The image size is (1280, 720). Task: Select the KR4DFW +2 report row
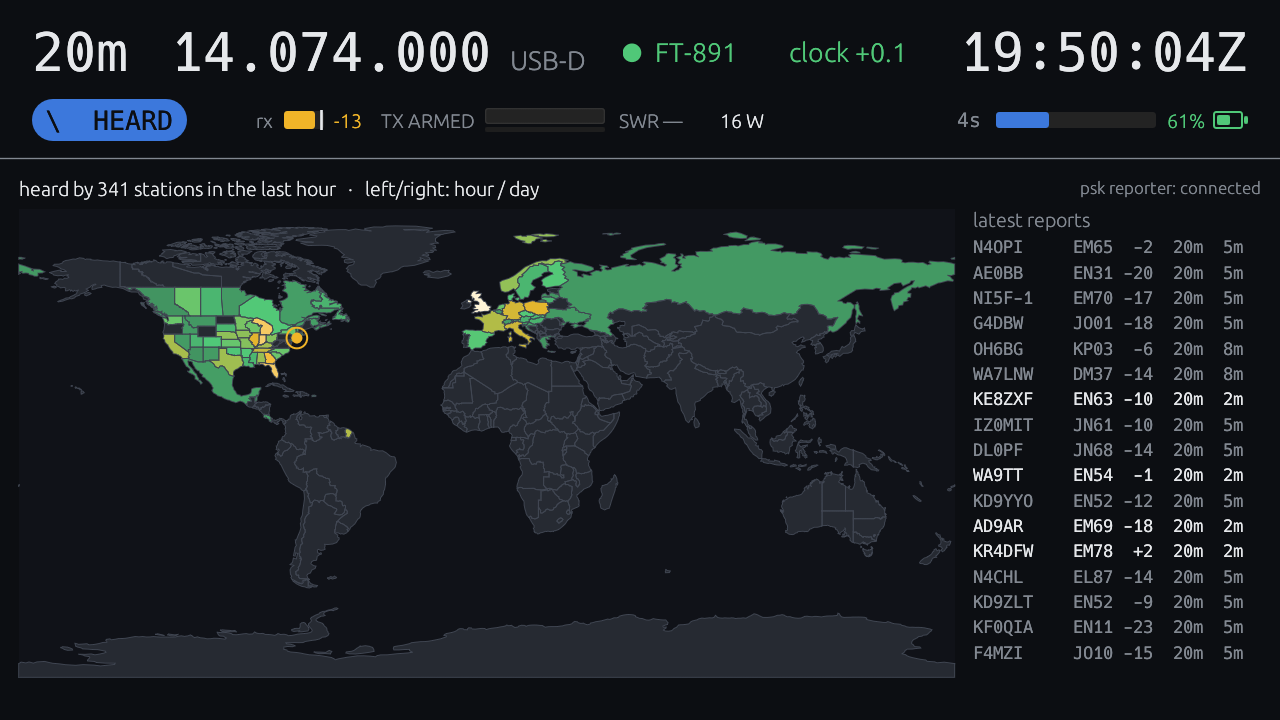pyautogui.click(x=1108, y=551)
